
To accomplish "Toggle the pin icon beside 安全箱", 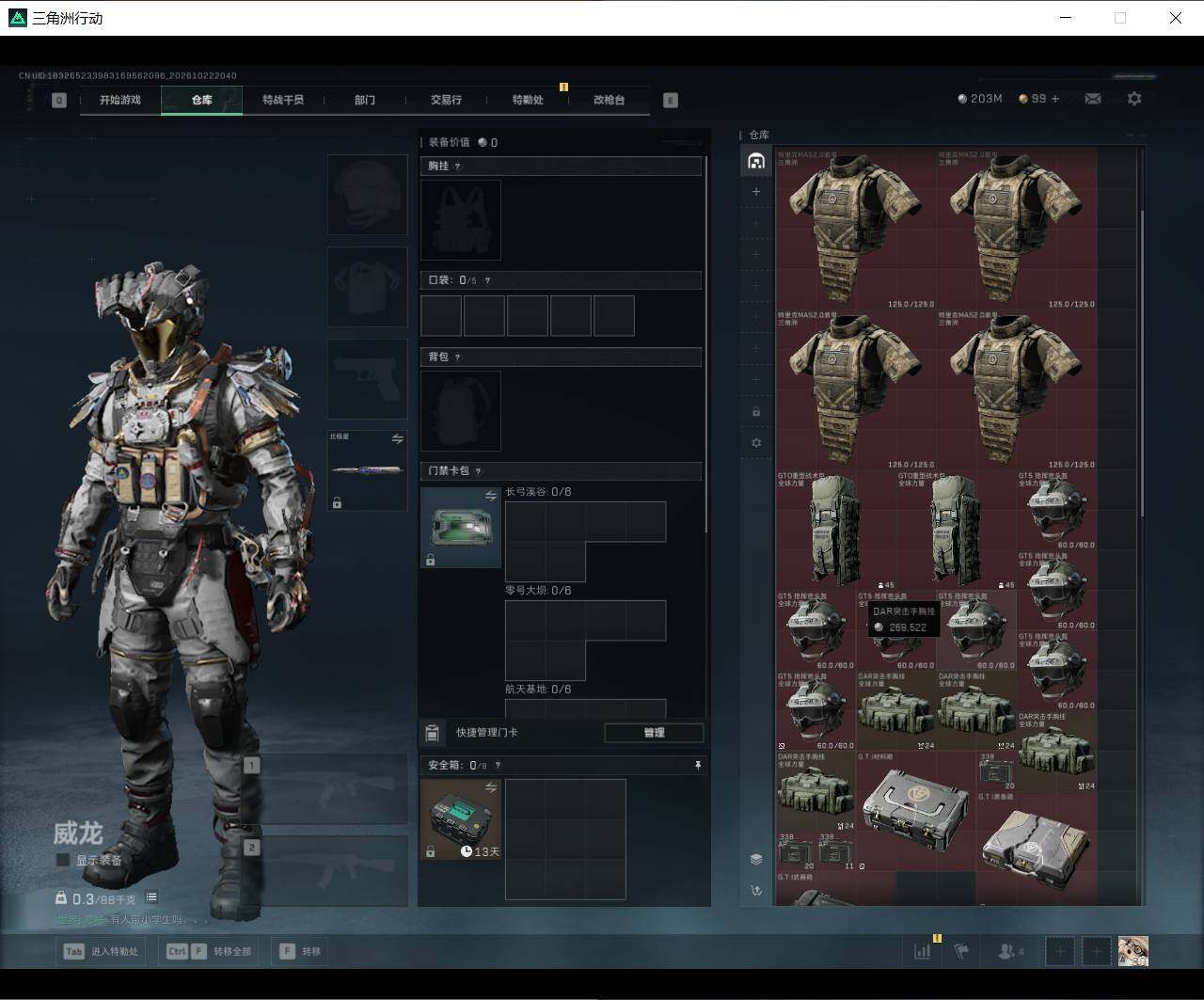I will pos(697,766).
